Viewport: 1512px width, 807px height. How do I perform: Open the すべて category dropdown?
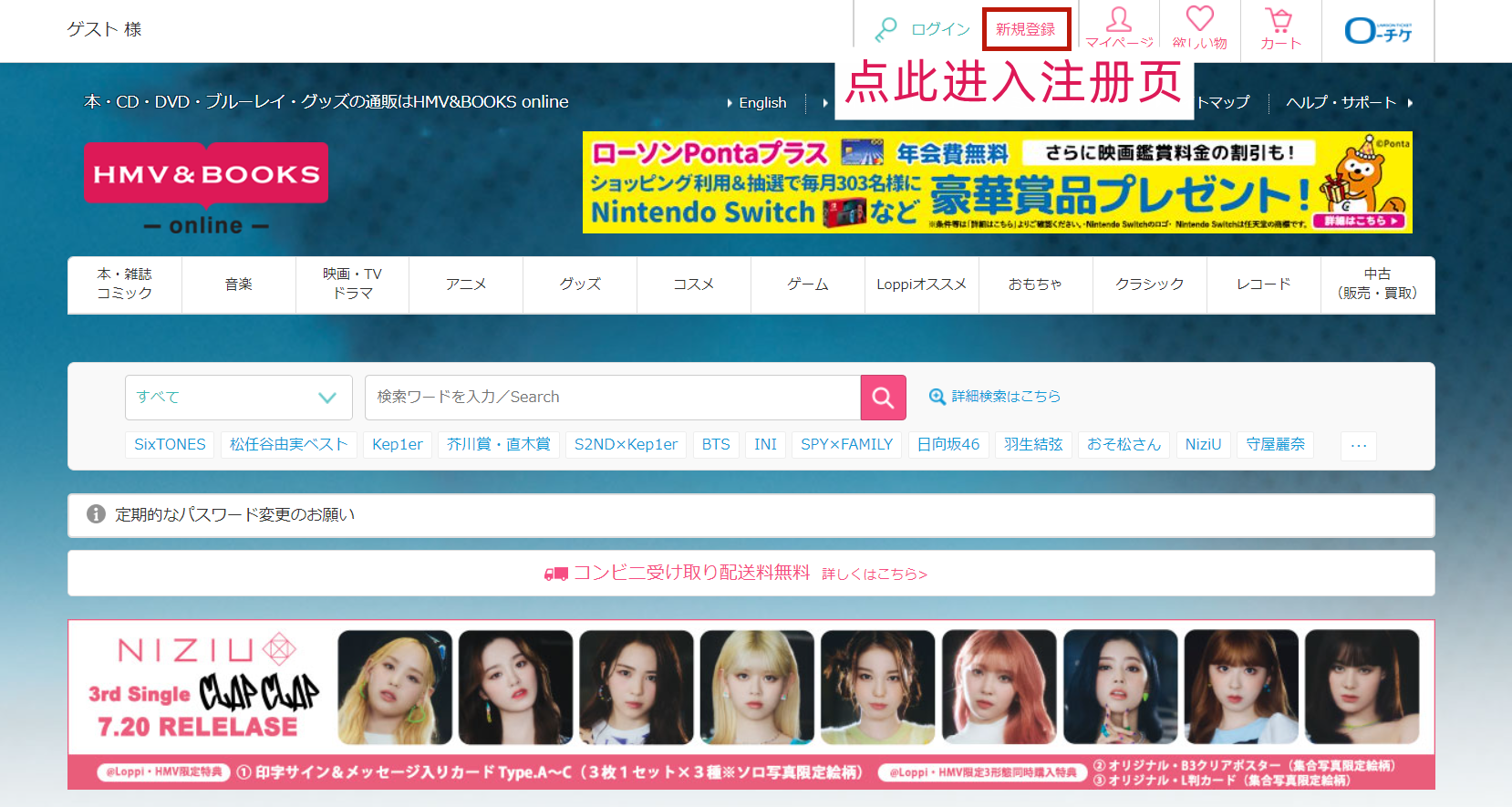tap(239, 398)
